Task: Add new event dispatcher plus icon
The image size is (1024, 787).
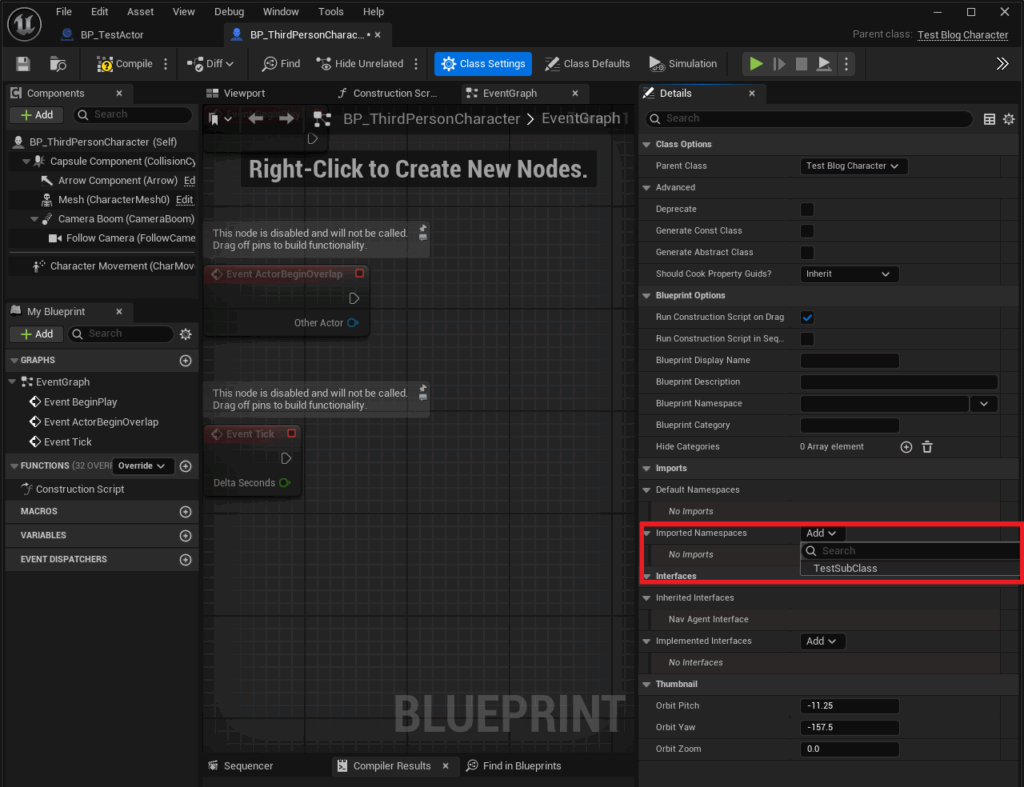Action: click(x=185, y=560)
